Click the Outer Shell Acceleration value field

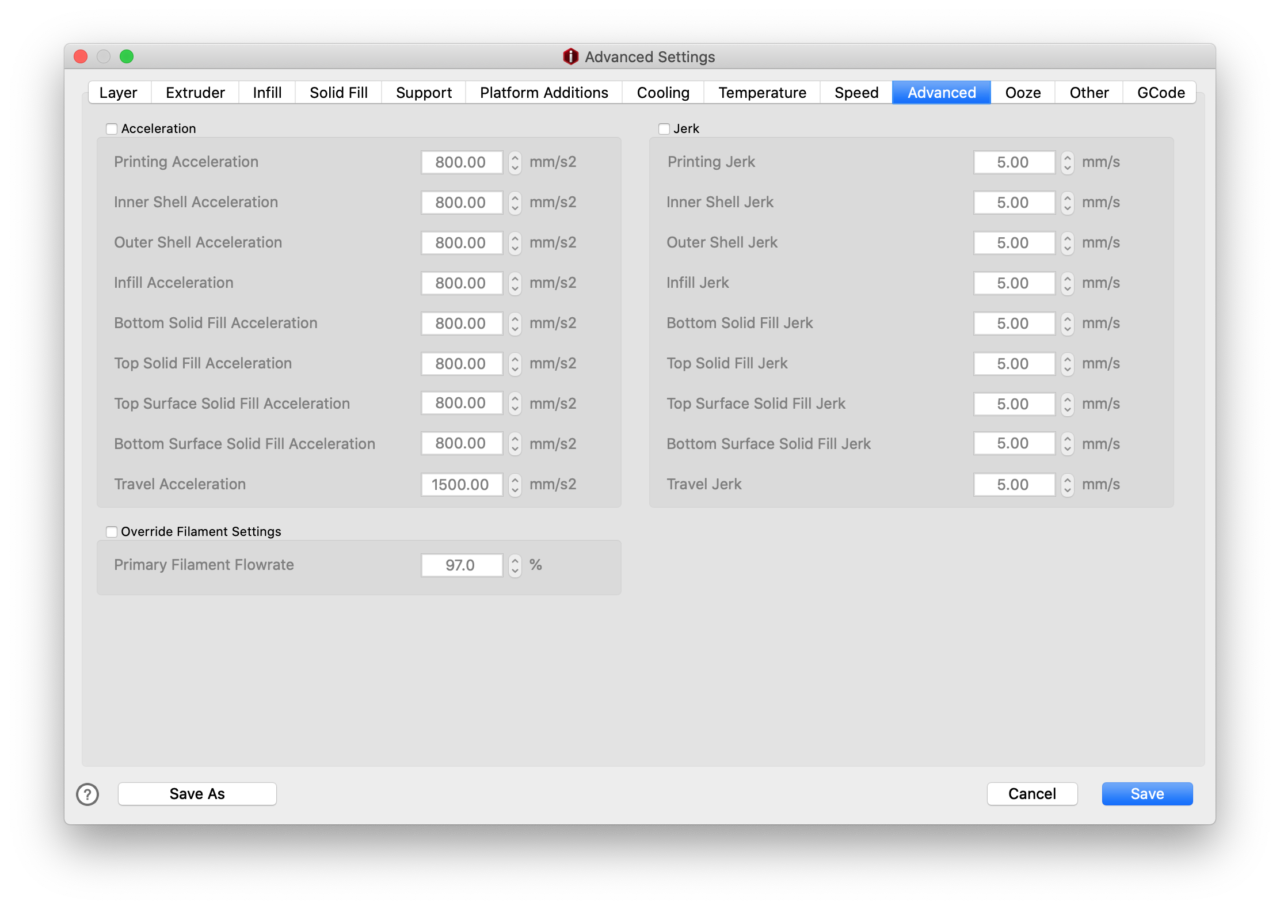click(x=461, y=243)
